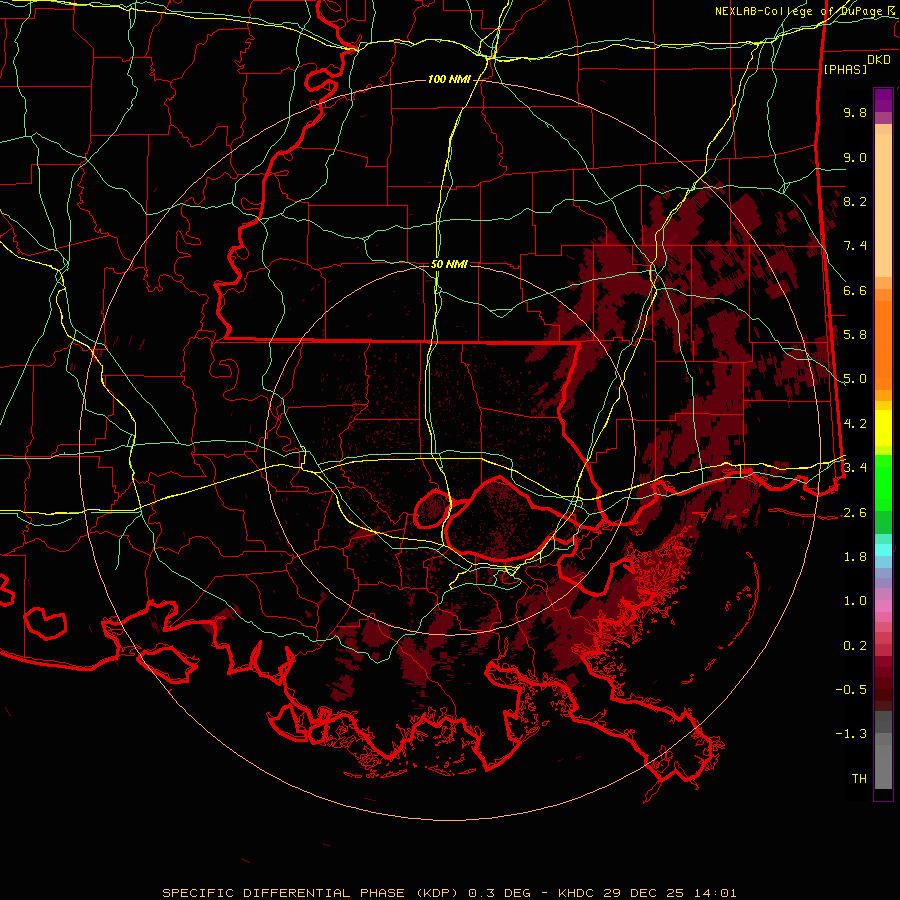Pick the pink color bar segment
This screenshot has height=900, width=900.
[x=883, y=606]
